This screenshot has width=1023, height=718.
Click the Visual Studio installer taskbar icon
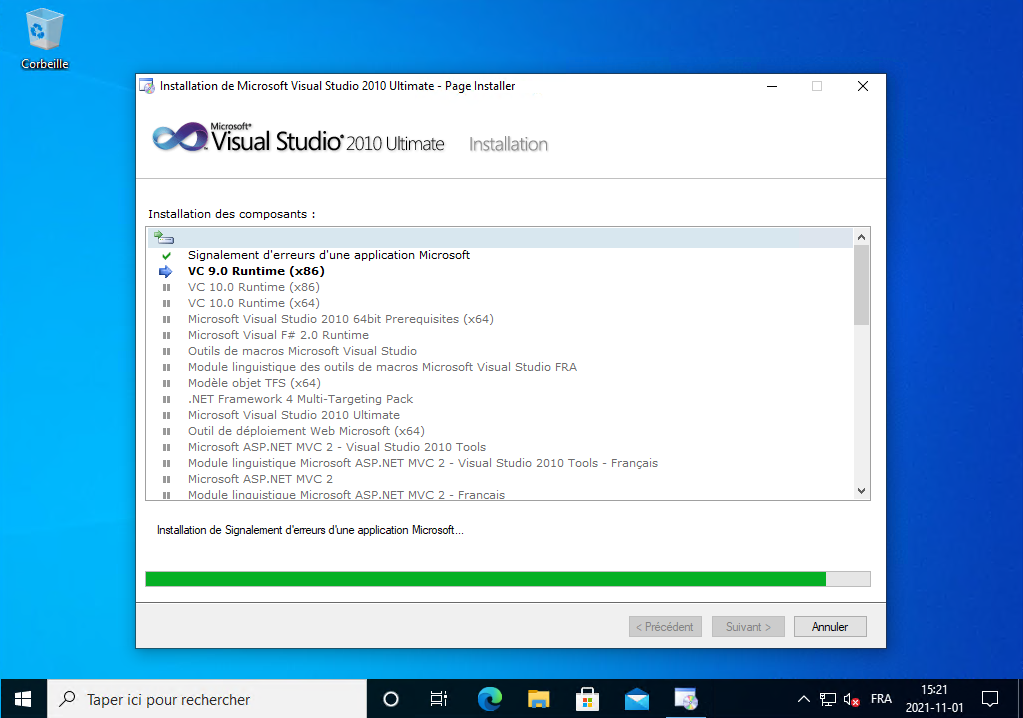point(685,699)
